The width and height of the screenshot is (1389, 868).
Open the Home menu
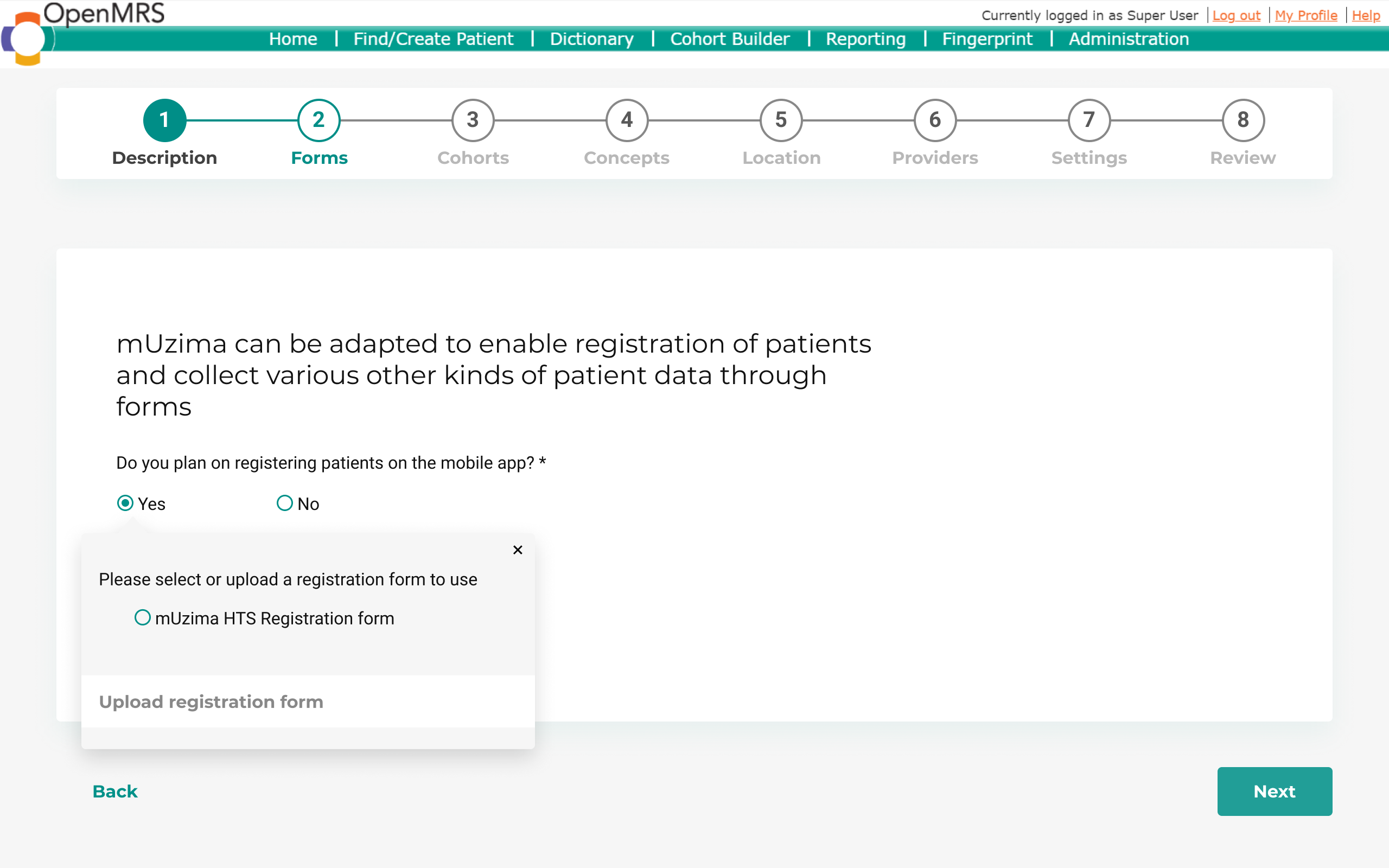click(293, 39)
